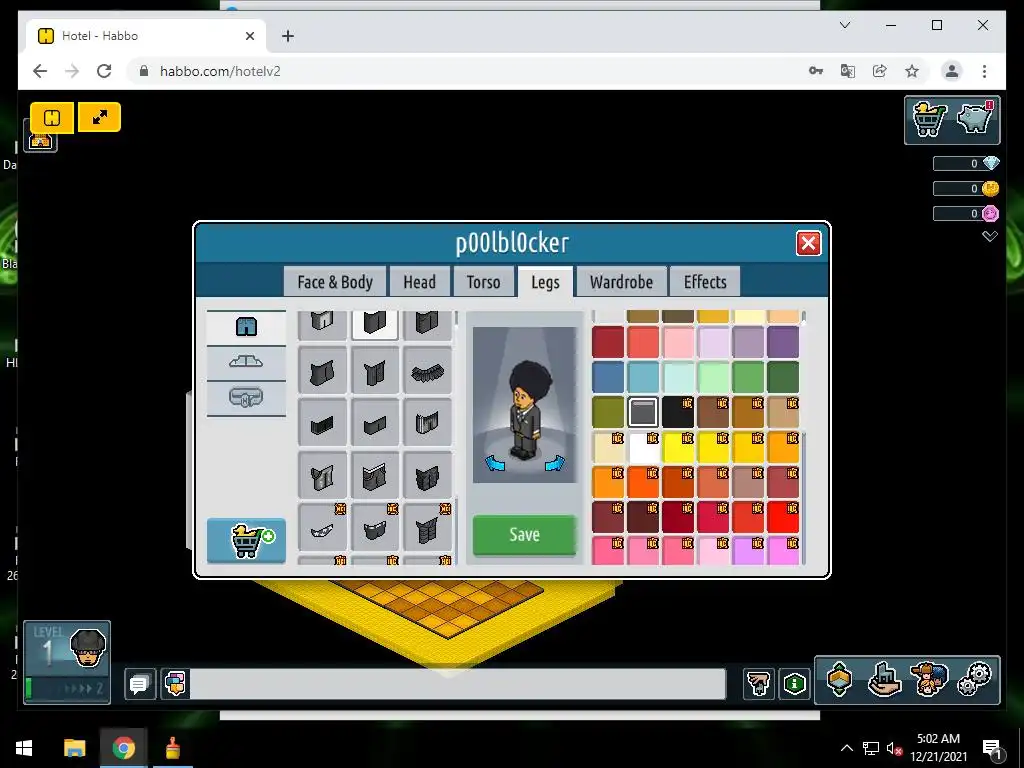The height and width of the screenshot is (768, 1024).
Task: Open the Wardrobe tab
Action: tap(621, 282)
